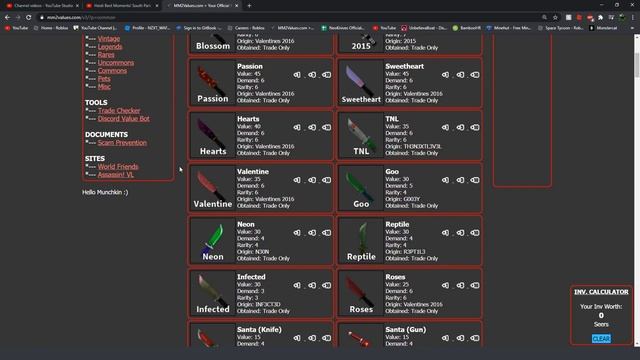The width and height of the screenshot is (640, 360).
Task: Switch to the South Park YouTube tab
Action: [x=122, y=6]
